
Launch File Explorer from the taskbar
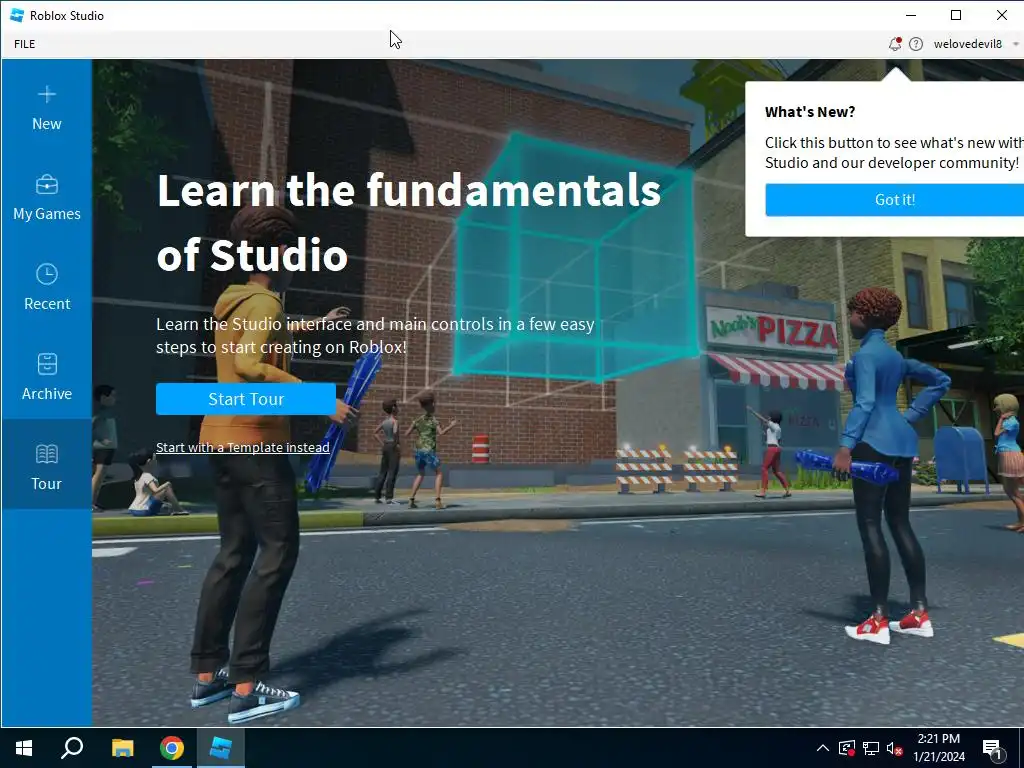(x=122, y=748)
